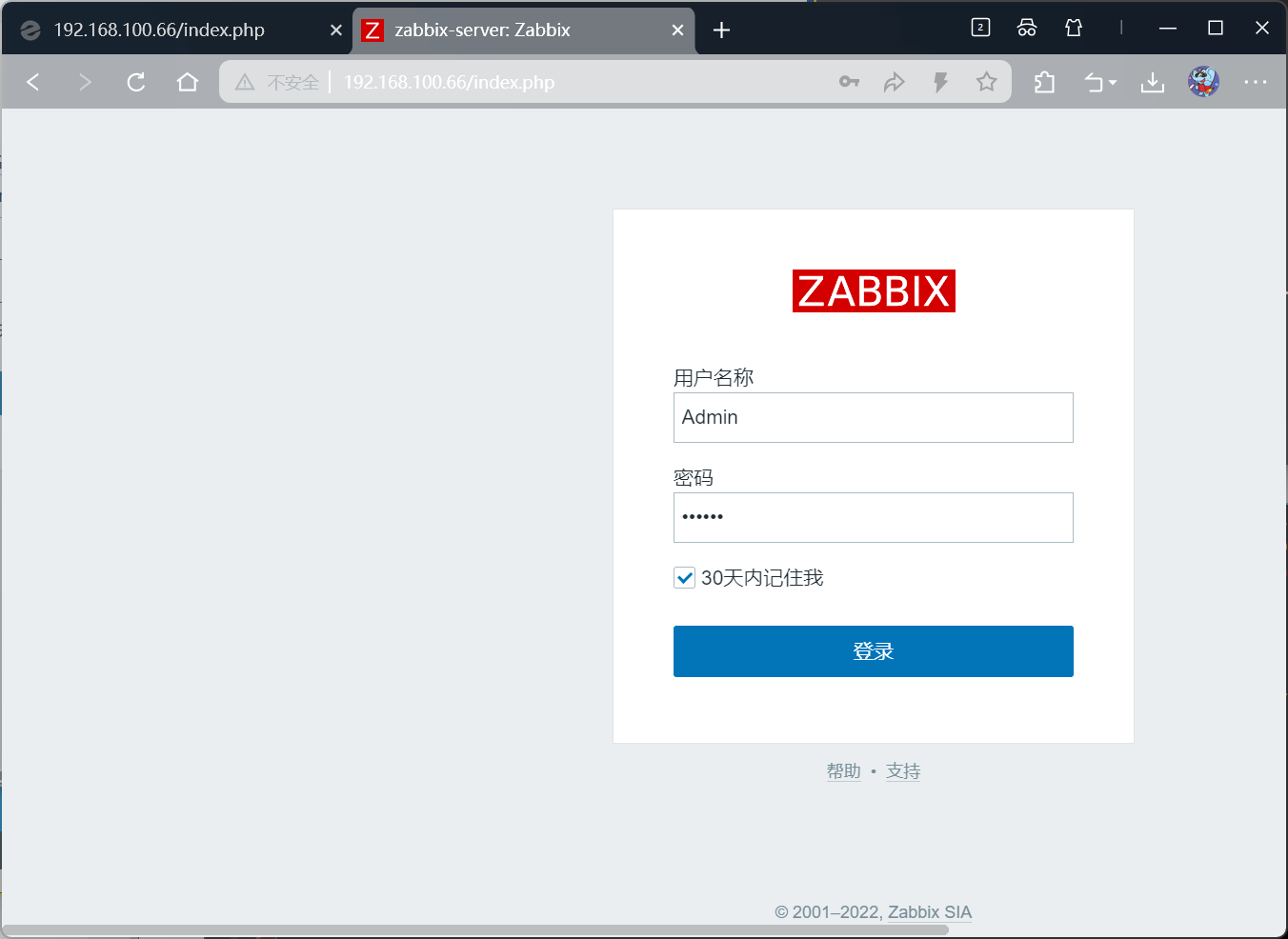Open the downloads panel
This screenshot has width=1288, height=939.
[x=1153, y=82]
